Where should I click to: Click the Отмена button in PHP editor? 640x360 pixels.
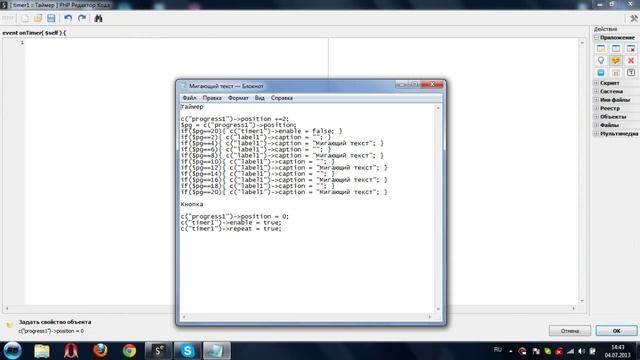tap(570, 331)
